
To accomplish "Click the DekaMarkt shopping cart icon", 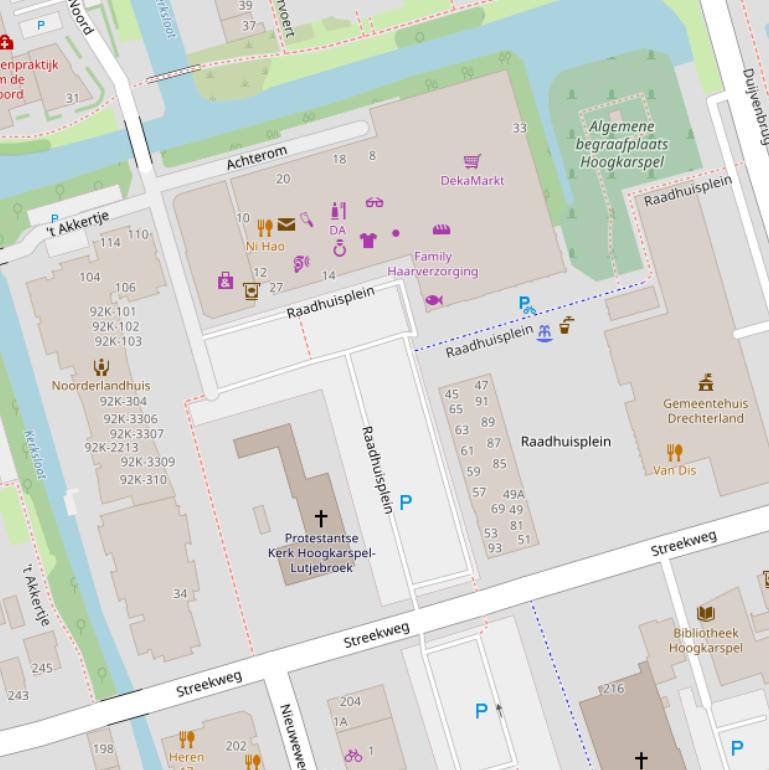I will [472, 162].
